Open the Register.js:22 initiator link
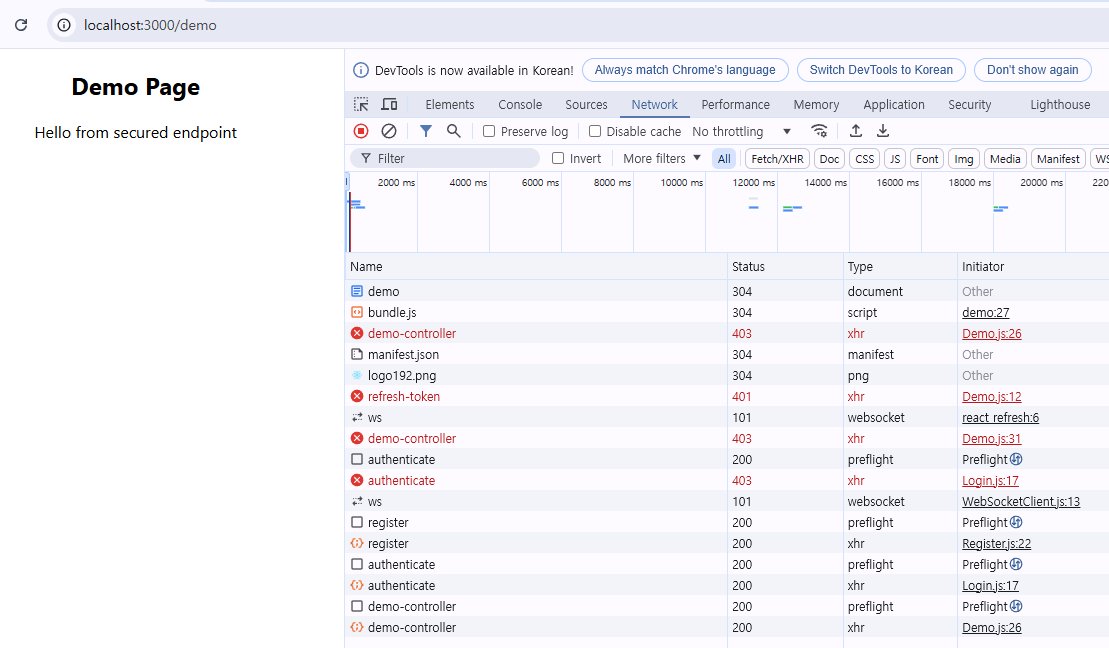Viewport: 1109px width, 648px height. [997, 543]
